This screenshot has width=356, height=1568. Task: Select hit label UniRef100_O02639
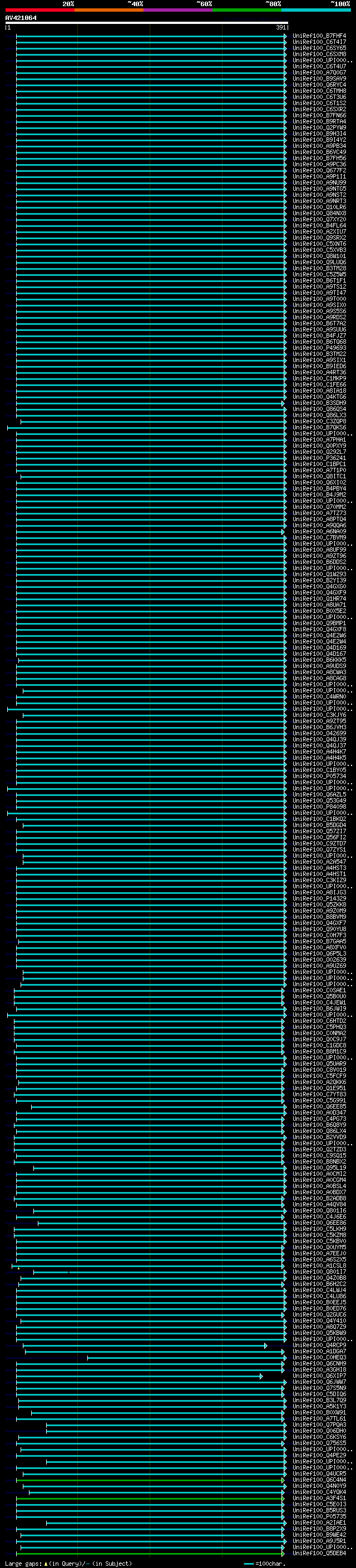(x=319, y=959)
